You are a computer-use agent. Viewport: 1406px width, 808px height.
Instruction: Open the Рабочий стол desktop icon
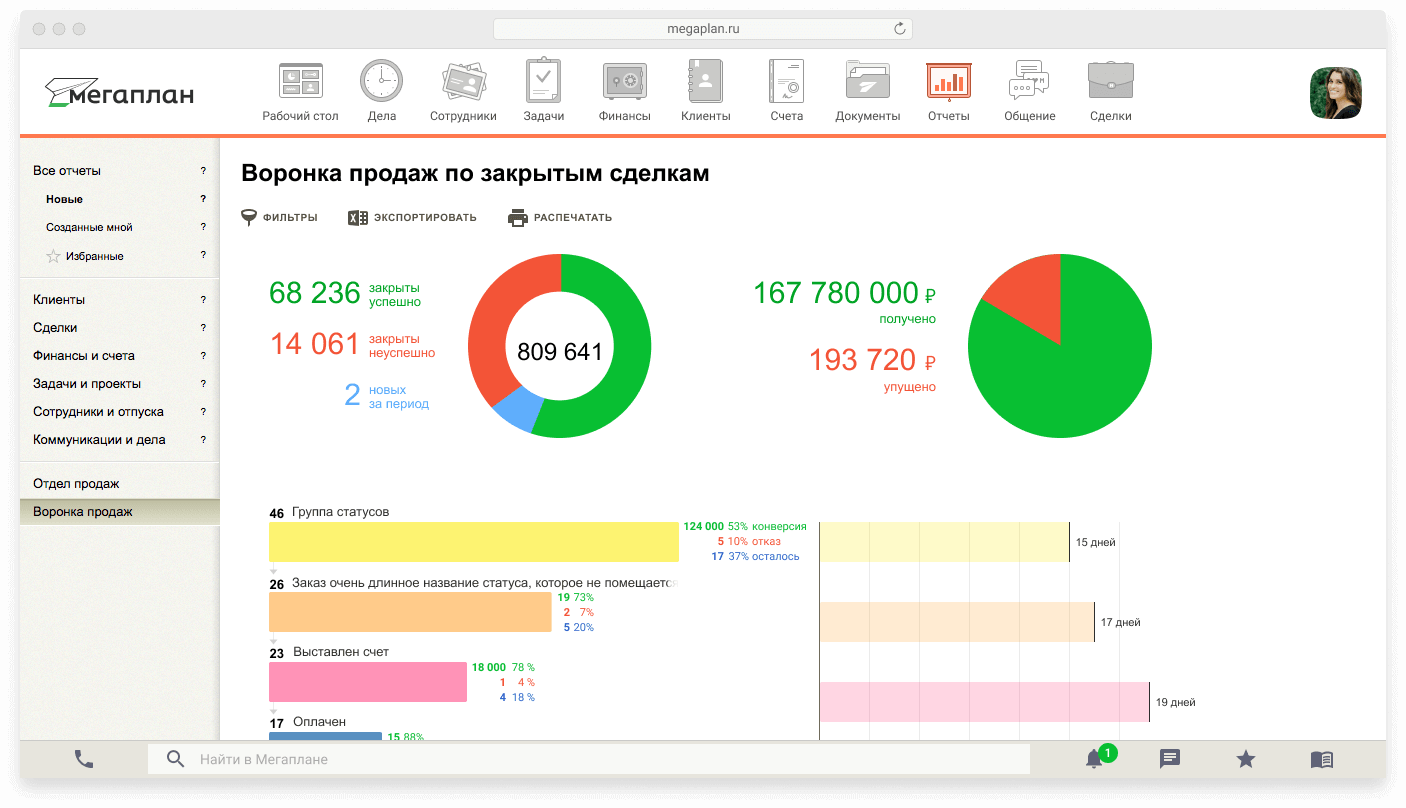[x=300, y=82]
